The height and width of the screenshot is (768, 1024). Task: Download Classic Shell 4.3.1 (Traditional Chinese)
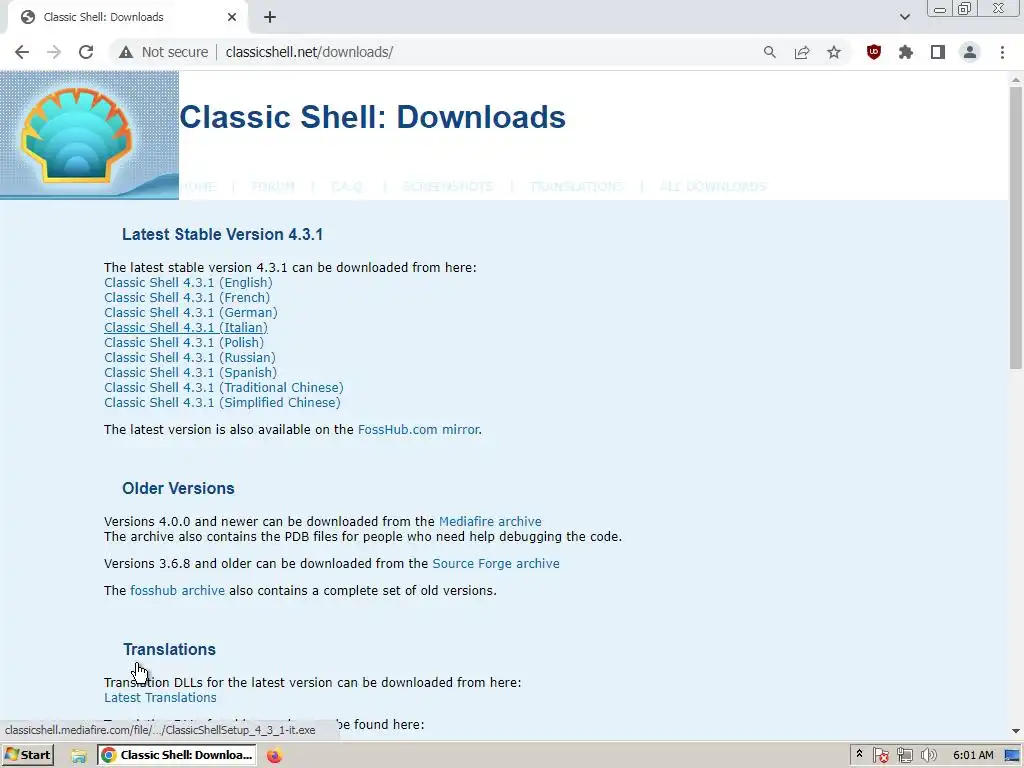coord(224,388)
